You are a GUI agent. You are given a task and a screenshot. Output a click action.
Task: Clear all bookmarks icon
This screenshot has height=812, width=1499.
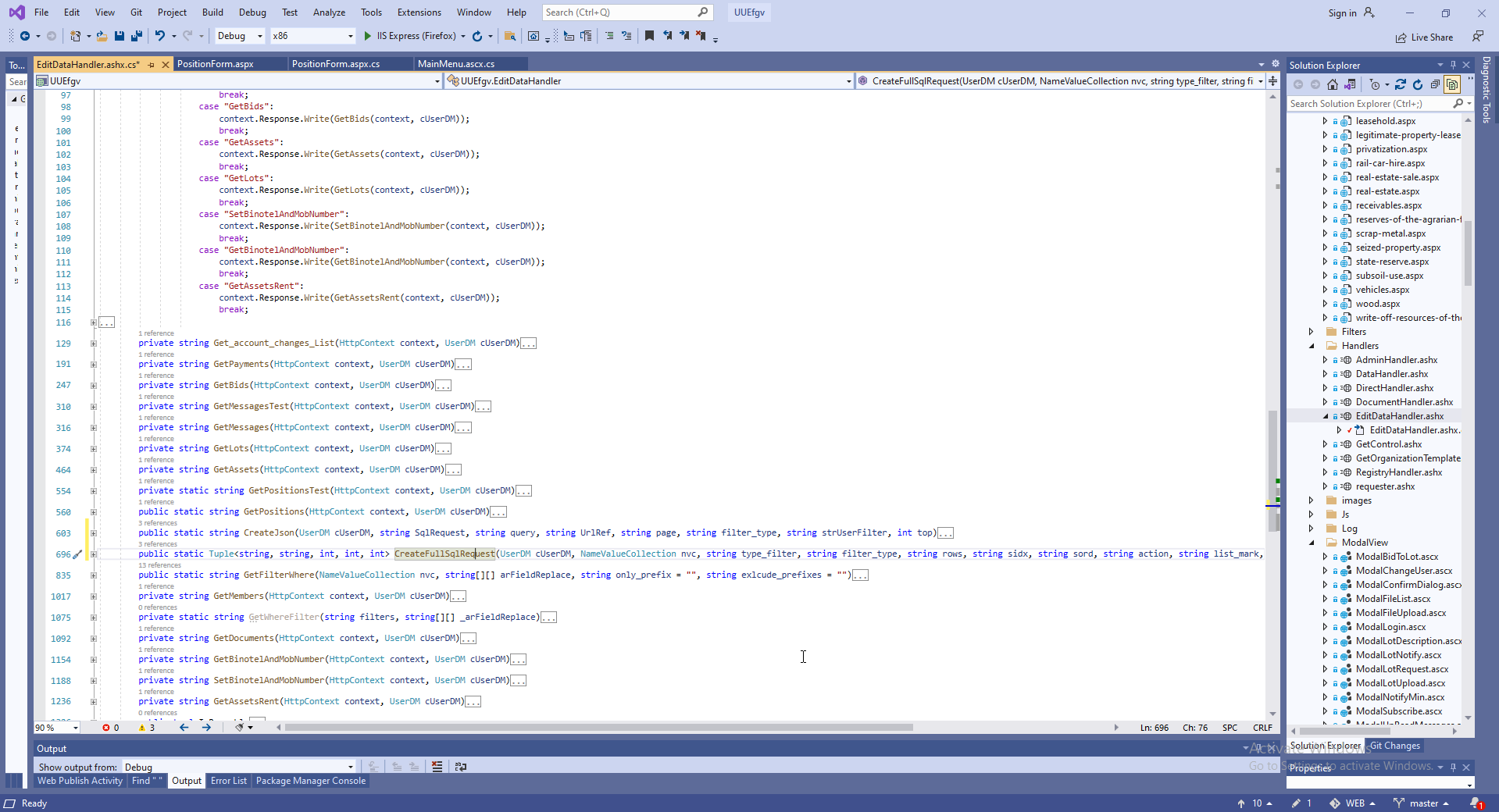[x=701, y=36]
